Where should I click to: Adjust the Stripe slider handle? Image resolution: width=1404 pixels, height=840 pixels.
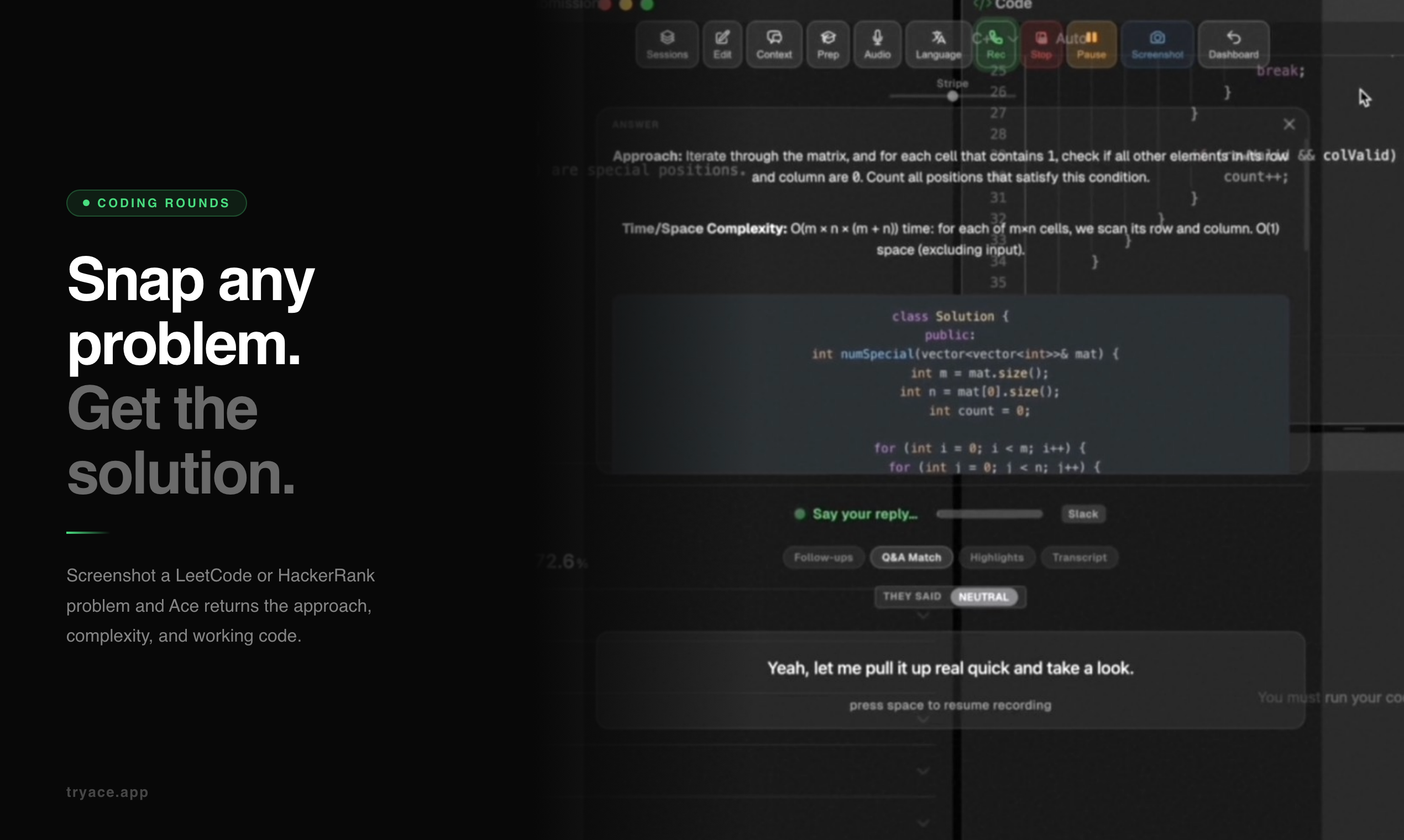click(x=953, y=96)
